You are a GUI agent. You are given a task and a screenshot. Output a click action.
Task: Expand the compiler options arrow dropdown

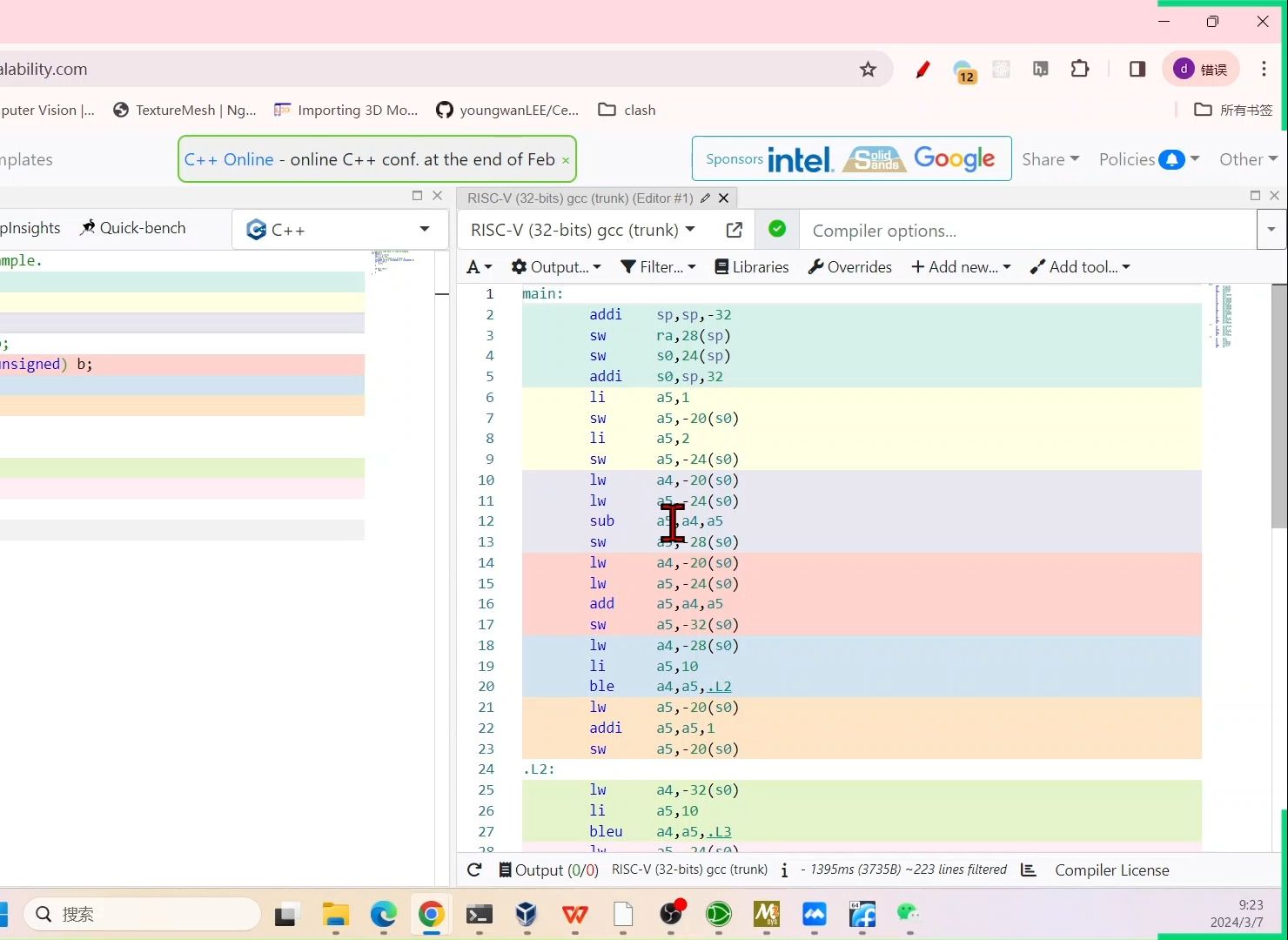click(1271, 231)
